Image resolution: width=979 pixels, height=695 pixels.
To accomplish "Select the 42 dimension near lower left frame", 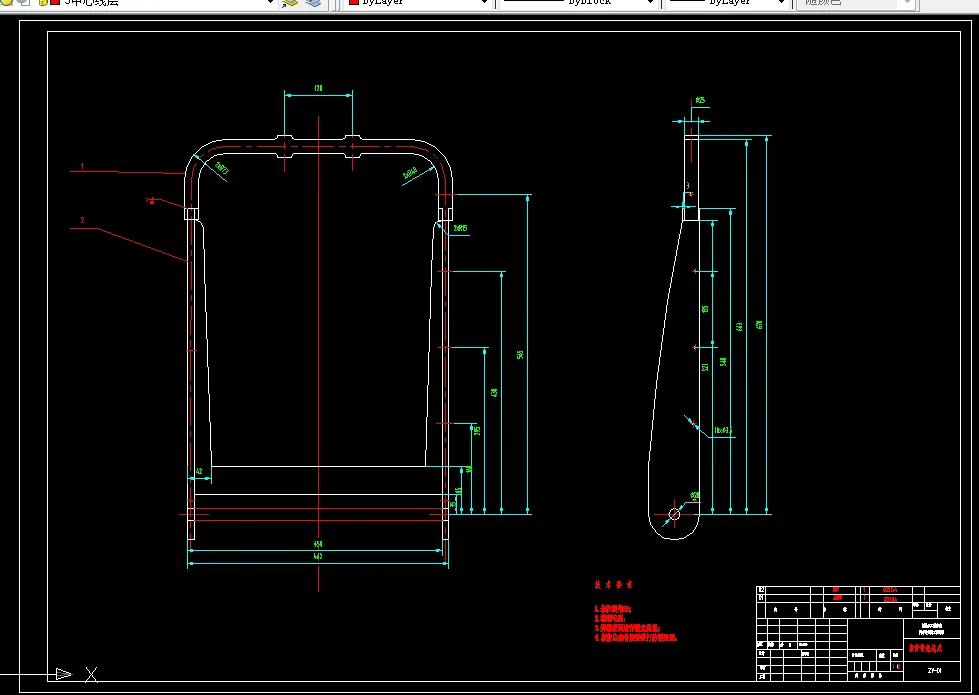I will click(199, 471).
